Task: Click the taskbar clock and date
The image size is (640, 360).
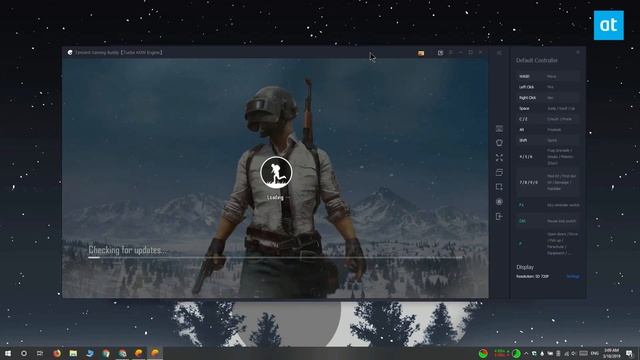Action: (611, 353)
